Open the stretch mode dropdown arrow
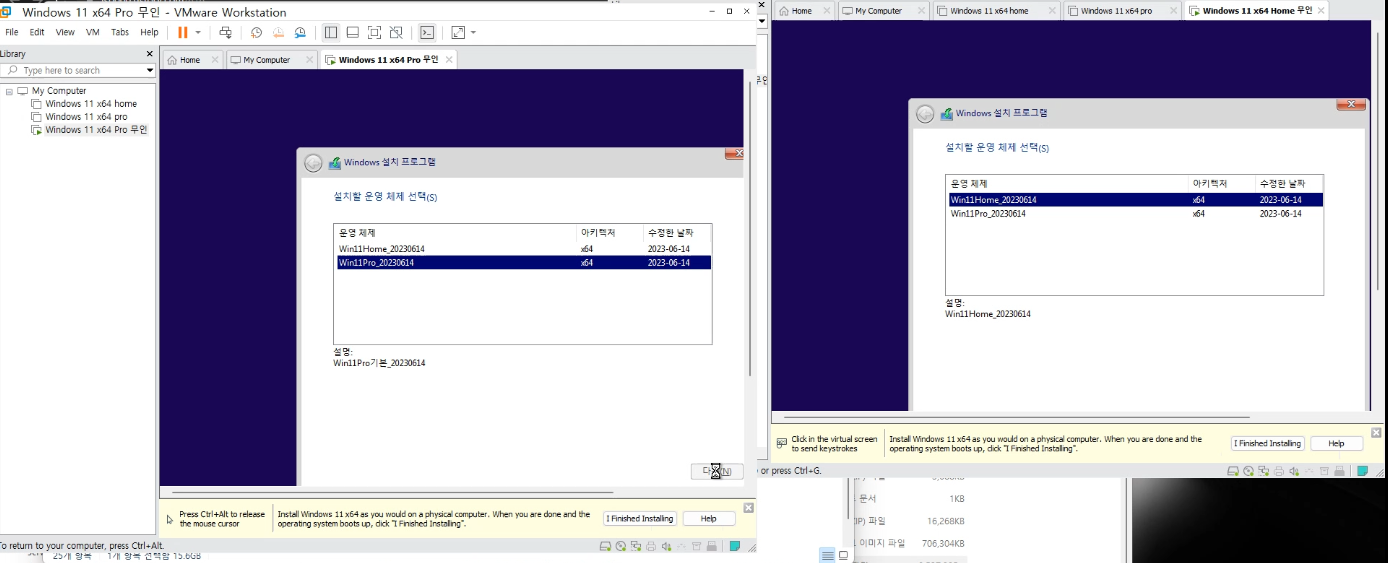1388x563 pixels. coord(473,32)
